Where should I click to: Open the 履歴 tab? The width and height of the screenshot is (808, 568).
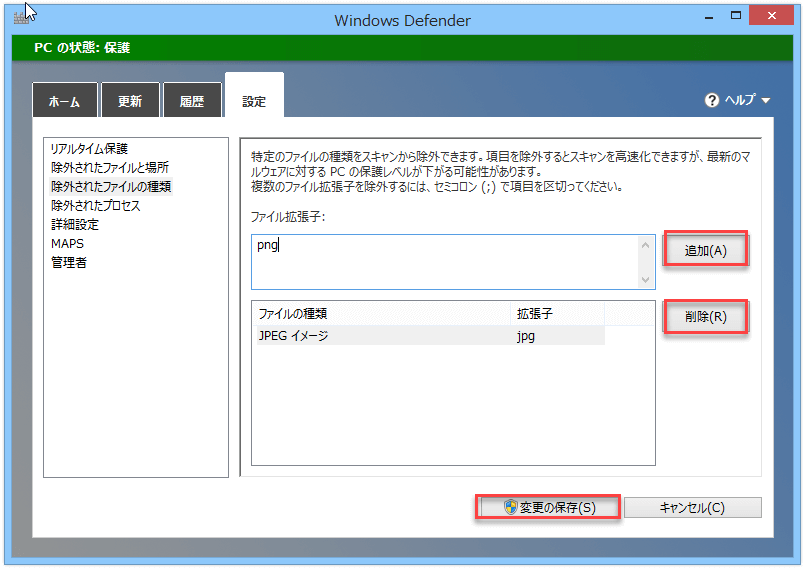[x=192, y=101]
